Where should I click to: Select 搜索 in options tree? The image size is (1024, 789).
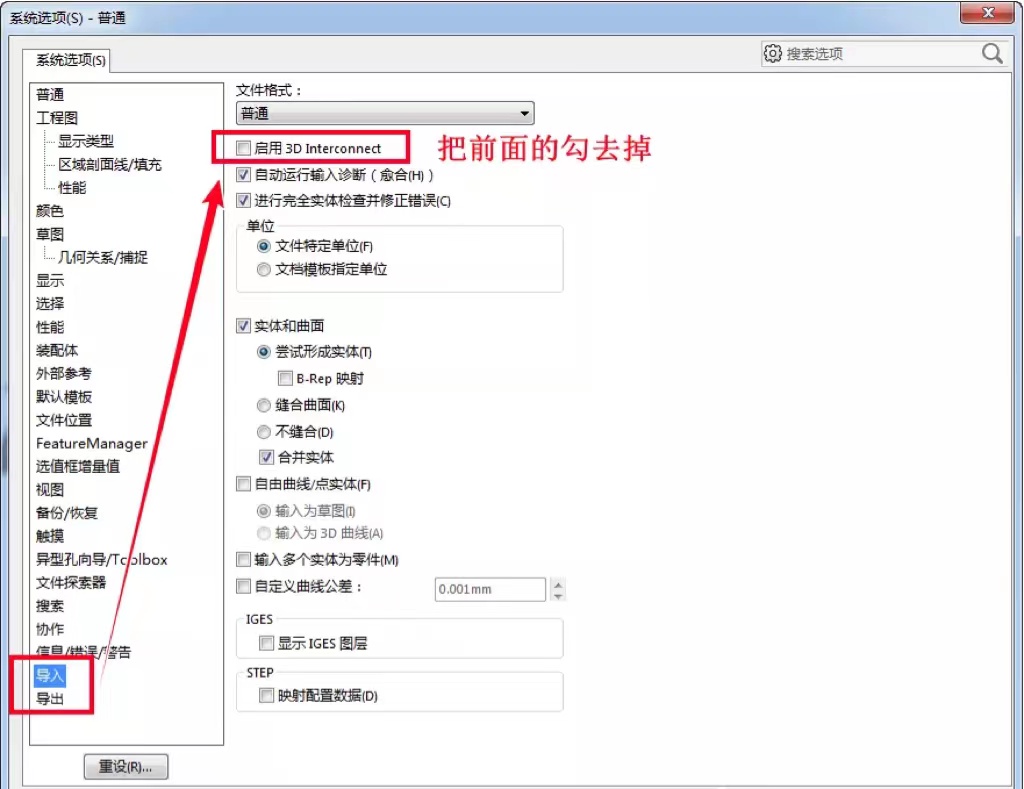point(50,606)
